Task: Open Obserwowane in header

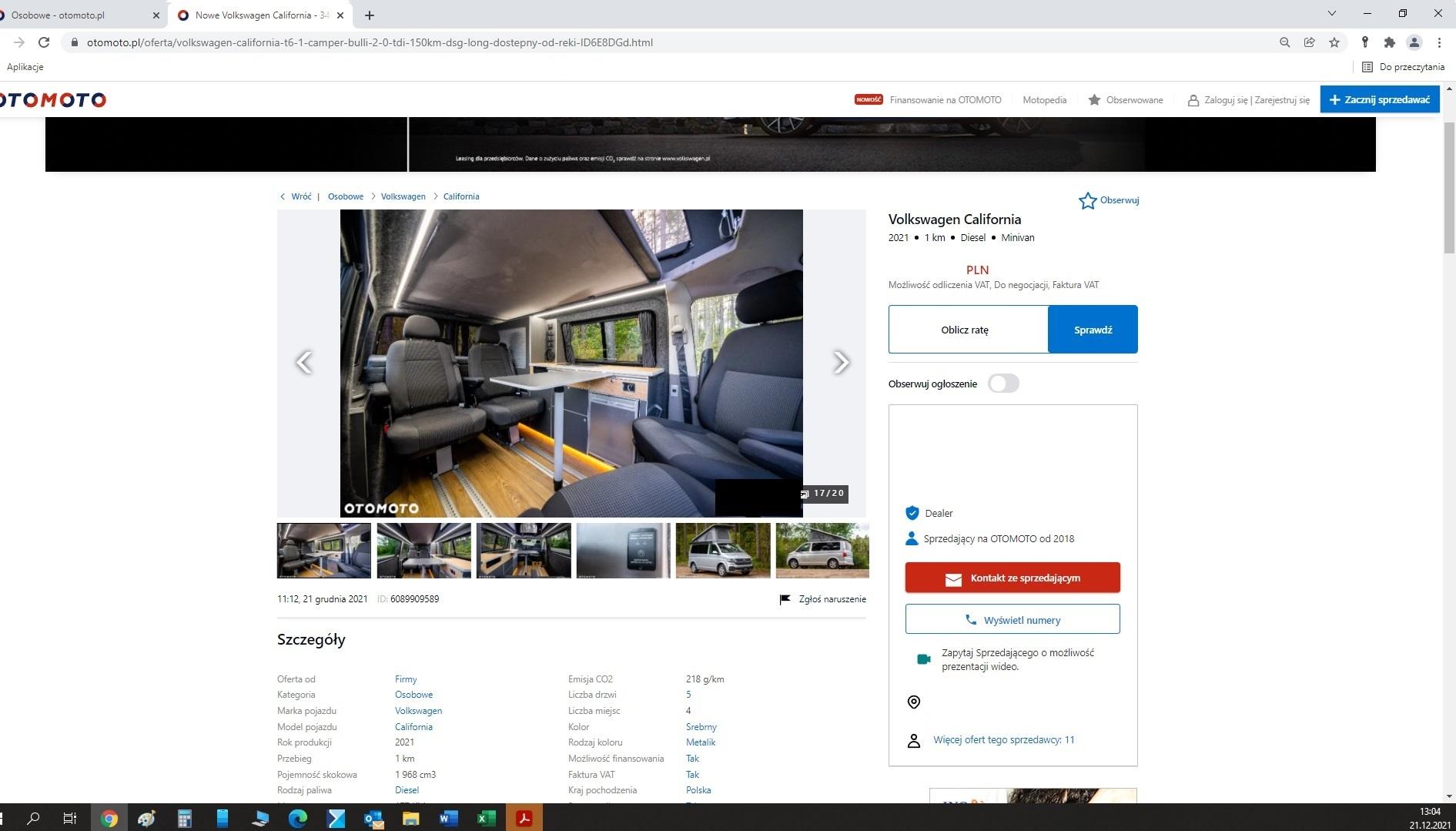Action: pos(1126,100)
